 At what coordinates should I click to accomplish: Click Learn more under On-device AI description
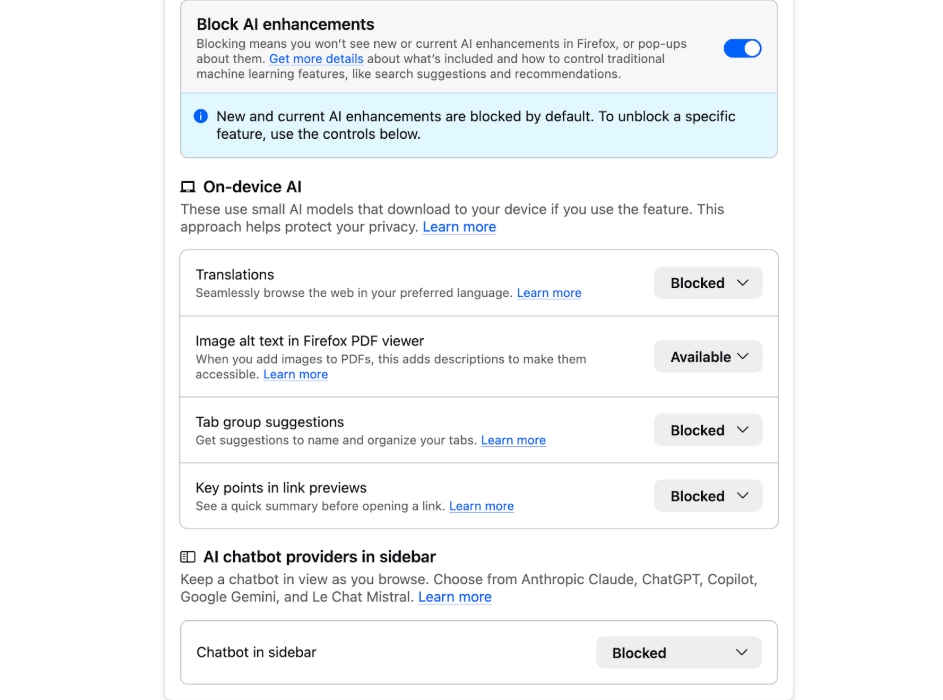point(459,227)
